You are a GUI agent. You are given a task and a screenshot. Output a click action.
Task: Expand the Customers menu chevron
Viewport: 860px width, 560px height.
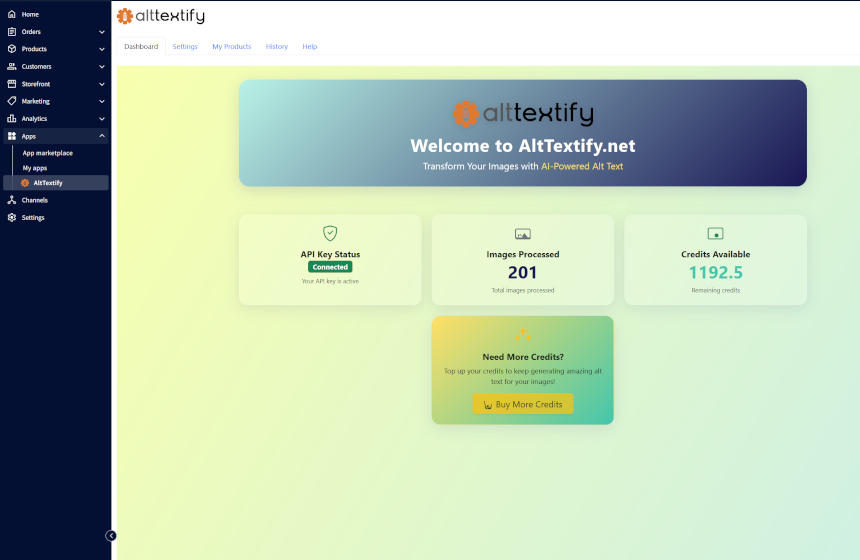(x=102, y=66)
